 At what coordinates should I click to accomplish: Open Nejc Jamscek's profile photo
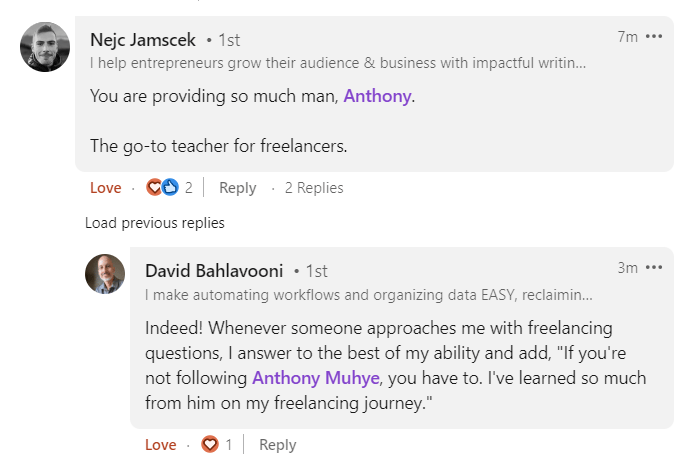pos(45,47)
